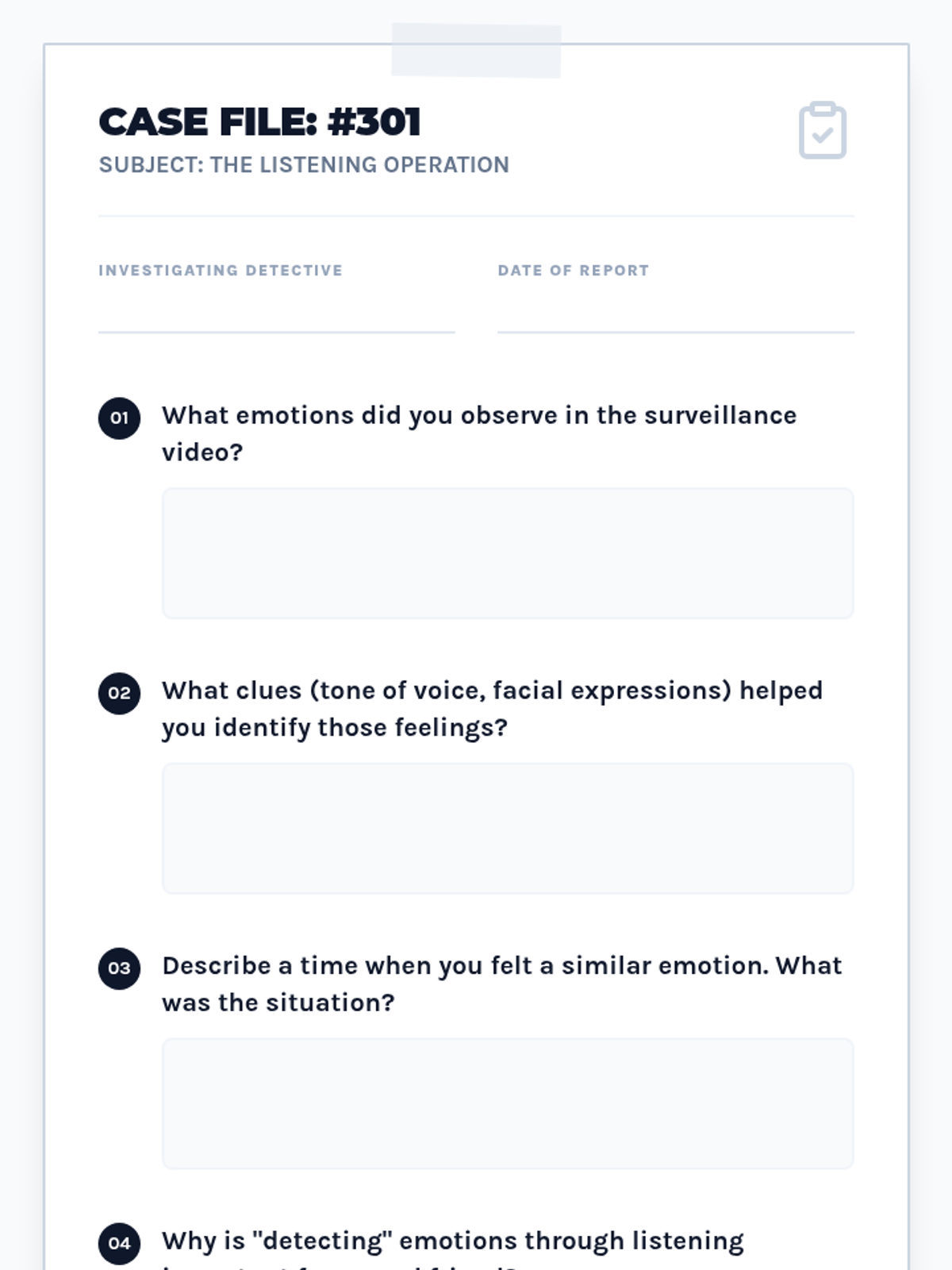This screenshot has height=1270, width=952.
Task: Click the 02 question number badge
Action: pyautogui.click(x=119, y=693)
